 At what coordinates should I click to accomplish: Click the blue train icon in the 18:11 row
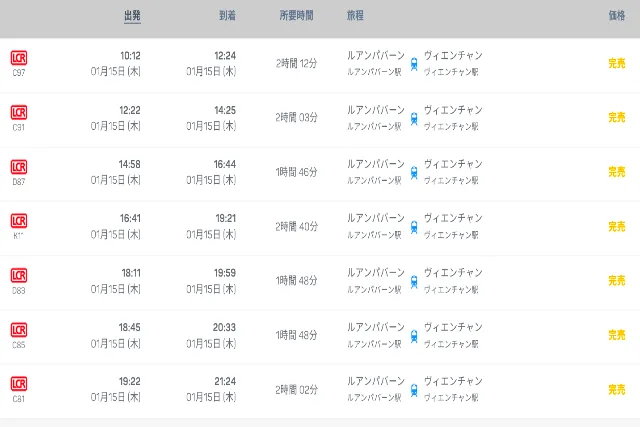pyautogui.click(x=414, y=282)
